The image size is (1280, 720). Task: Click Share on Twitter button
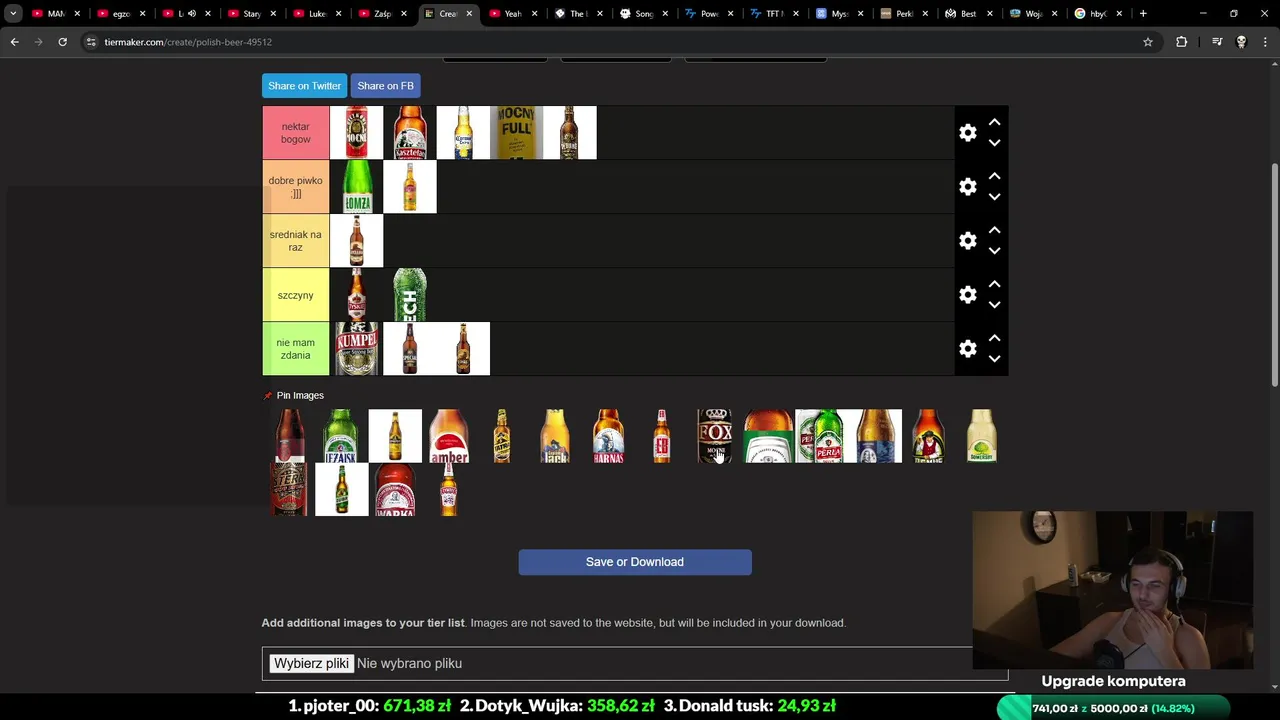click(x=304, y=86)
